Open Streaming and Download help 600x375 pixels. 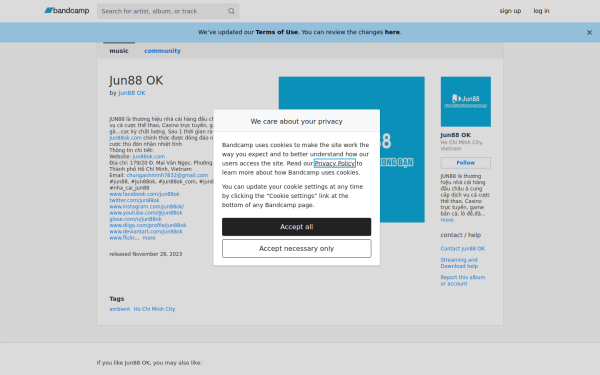(x=459, y=263)
